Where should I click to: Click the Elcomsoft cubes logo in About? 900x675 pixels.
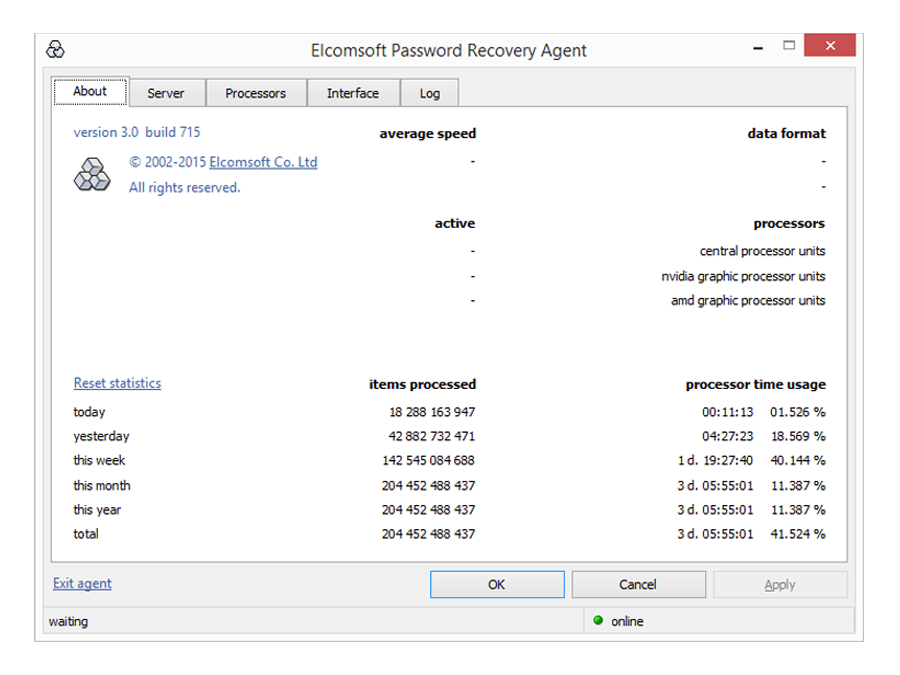tap(92, 174)
